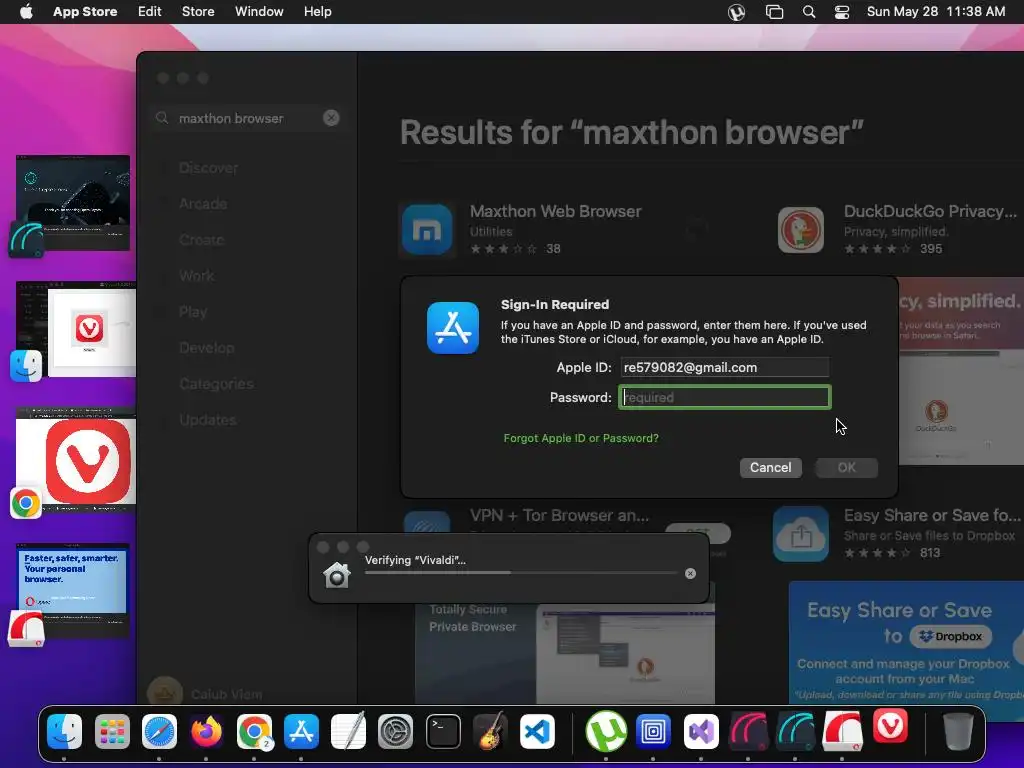
Task: Click the Apple ID email field
Action: [x=725, y=368]
